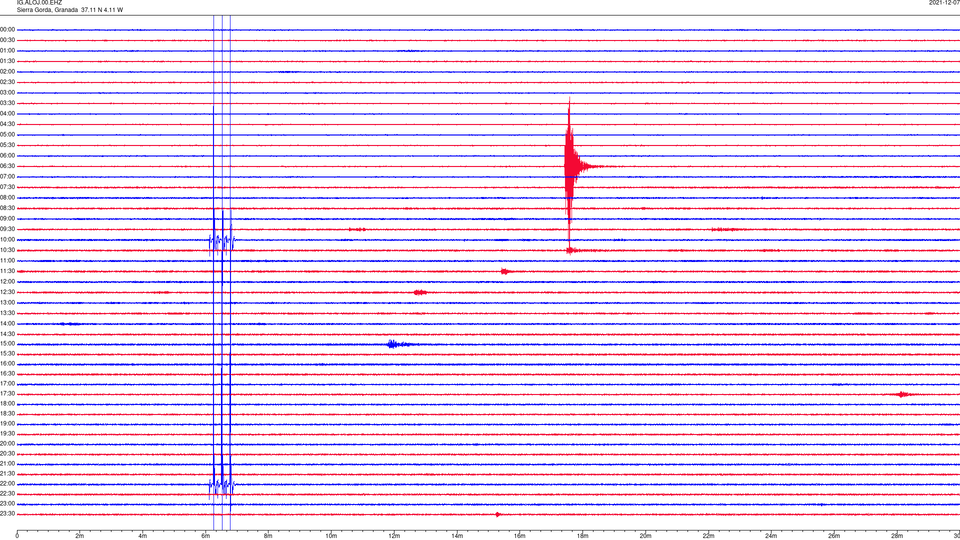Select the 03:30 time label

[x=8, y=103]
